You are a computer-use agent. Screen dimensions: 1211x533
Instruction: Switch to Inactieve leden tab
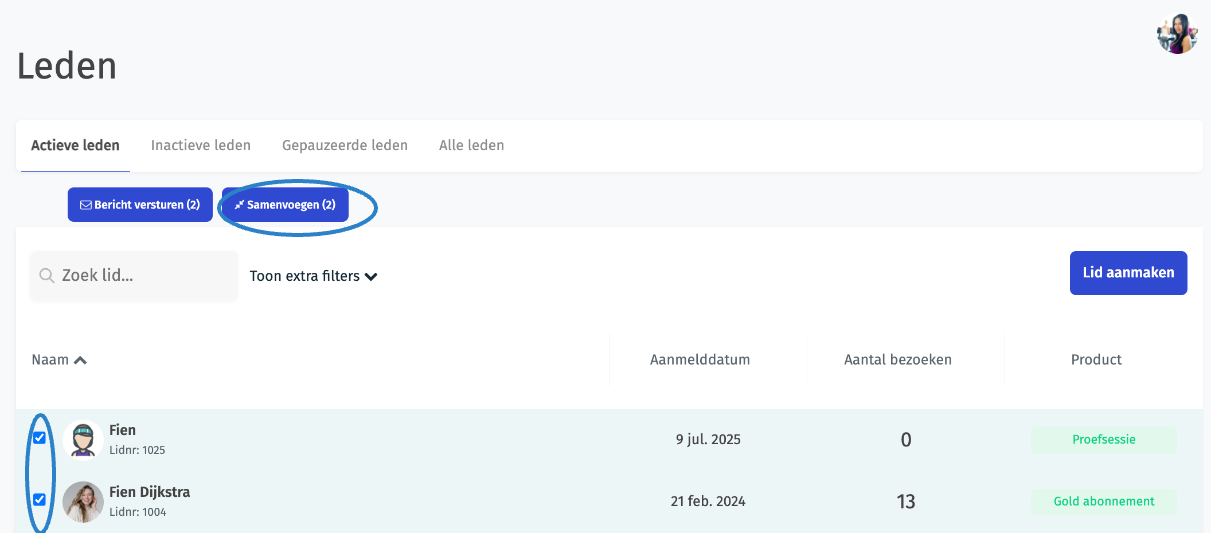201,145
